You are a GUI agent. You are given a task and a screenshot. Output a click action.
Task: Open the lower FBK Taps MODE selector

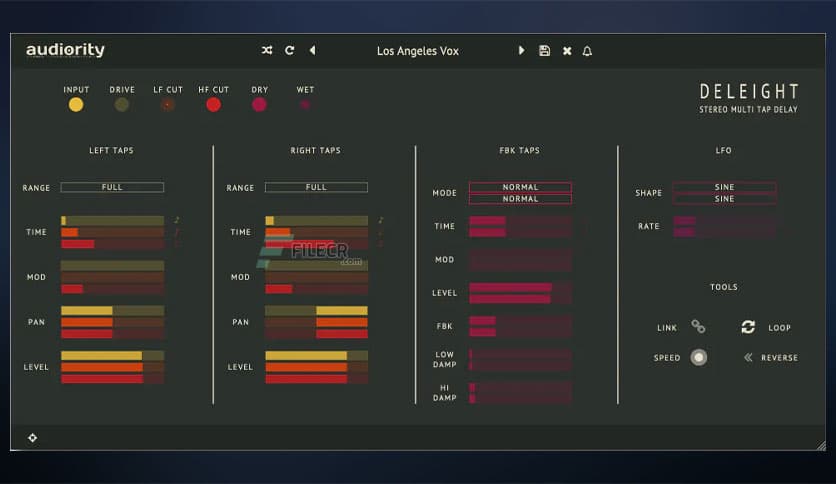(520, 199)
